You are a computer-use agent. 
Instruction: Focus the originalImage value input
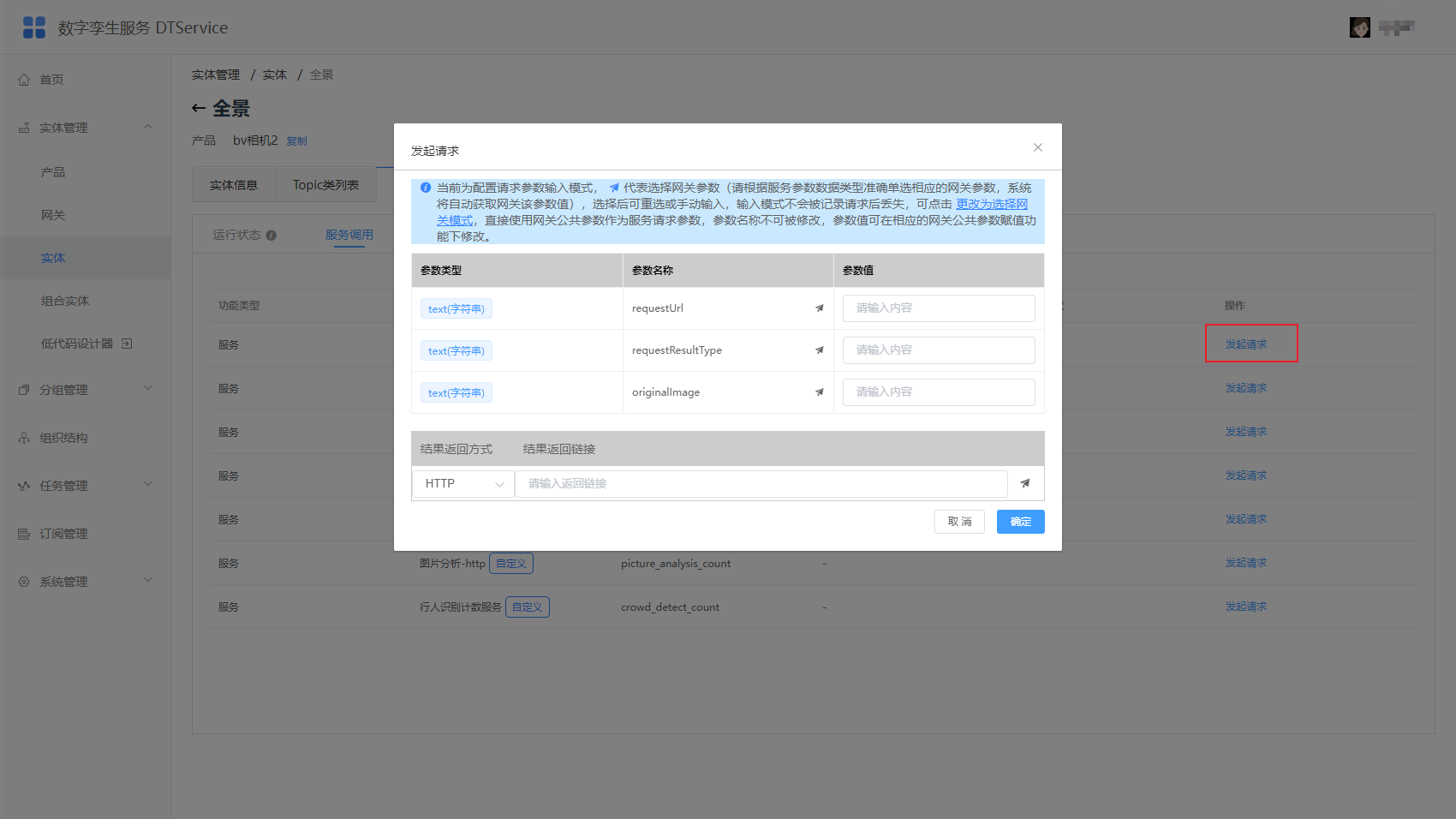[939, 392]
